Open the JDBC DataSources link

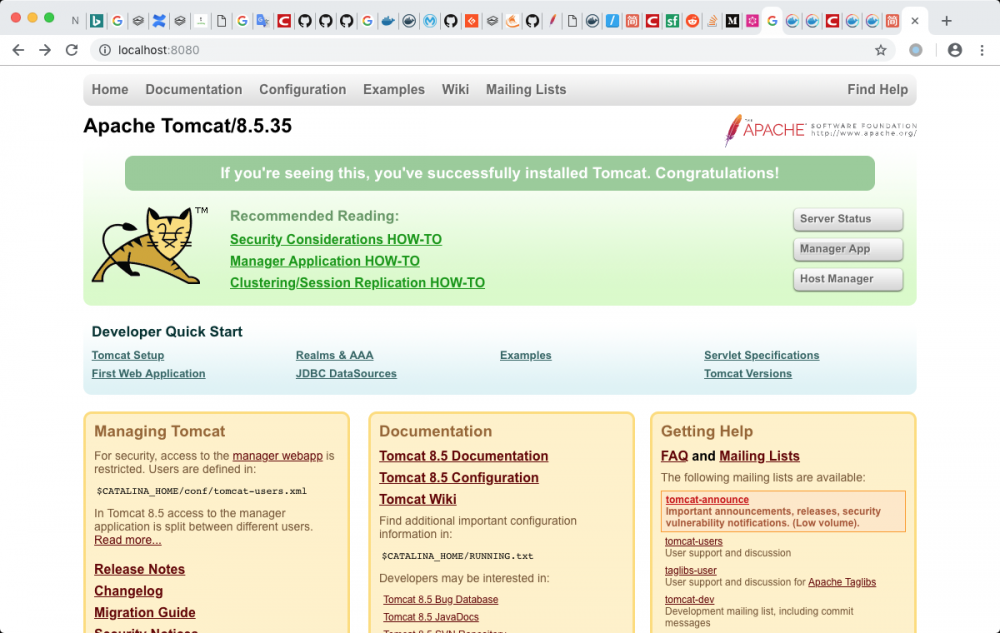pos(346,374)
